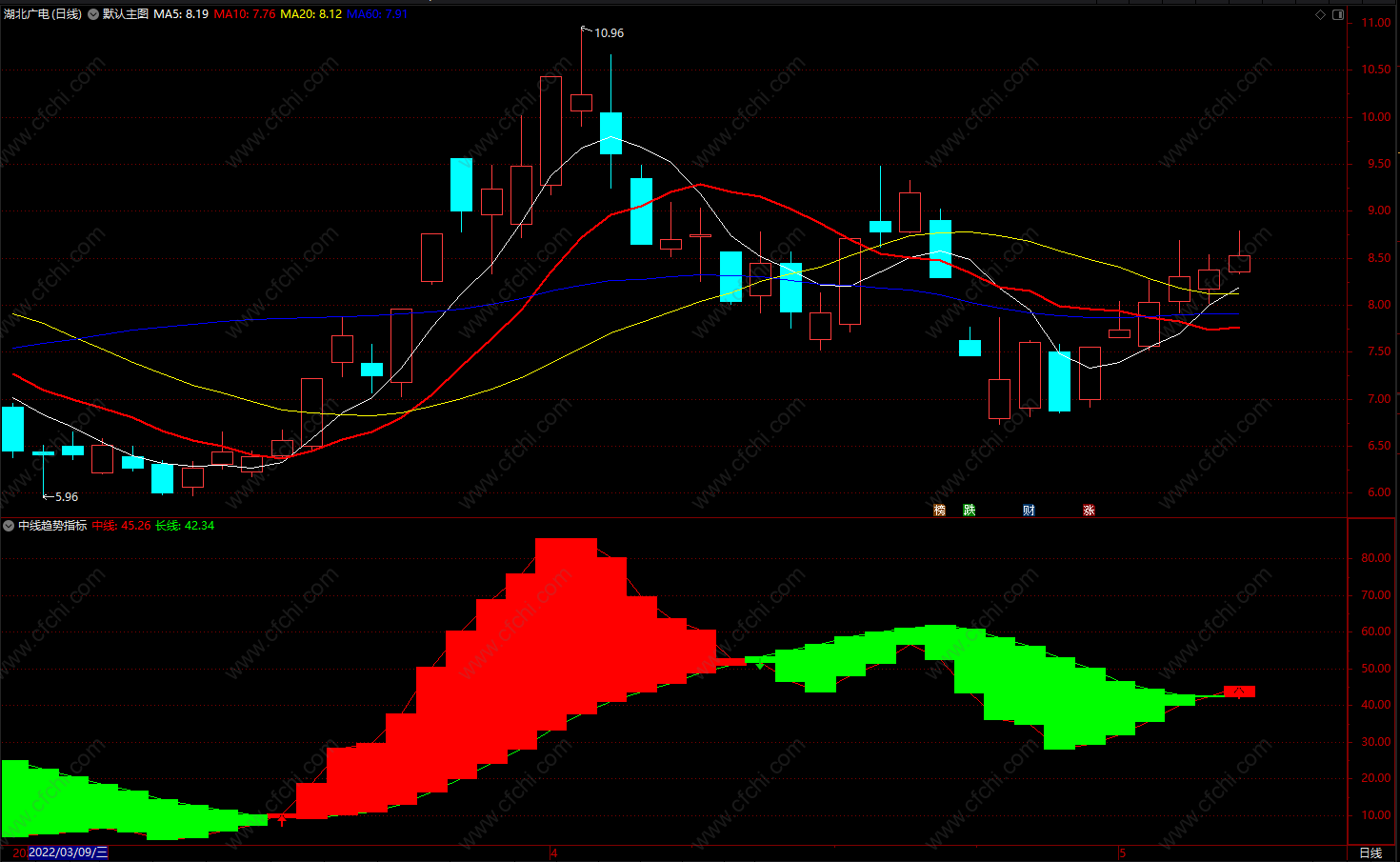Click the 默认主图 label
The height and width of the screenshot is (862, 1400).
click(126, 14)
